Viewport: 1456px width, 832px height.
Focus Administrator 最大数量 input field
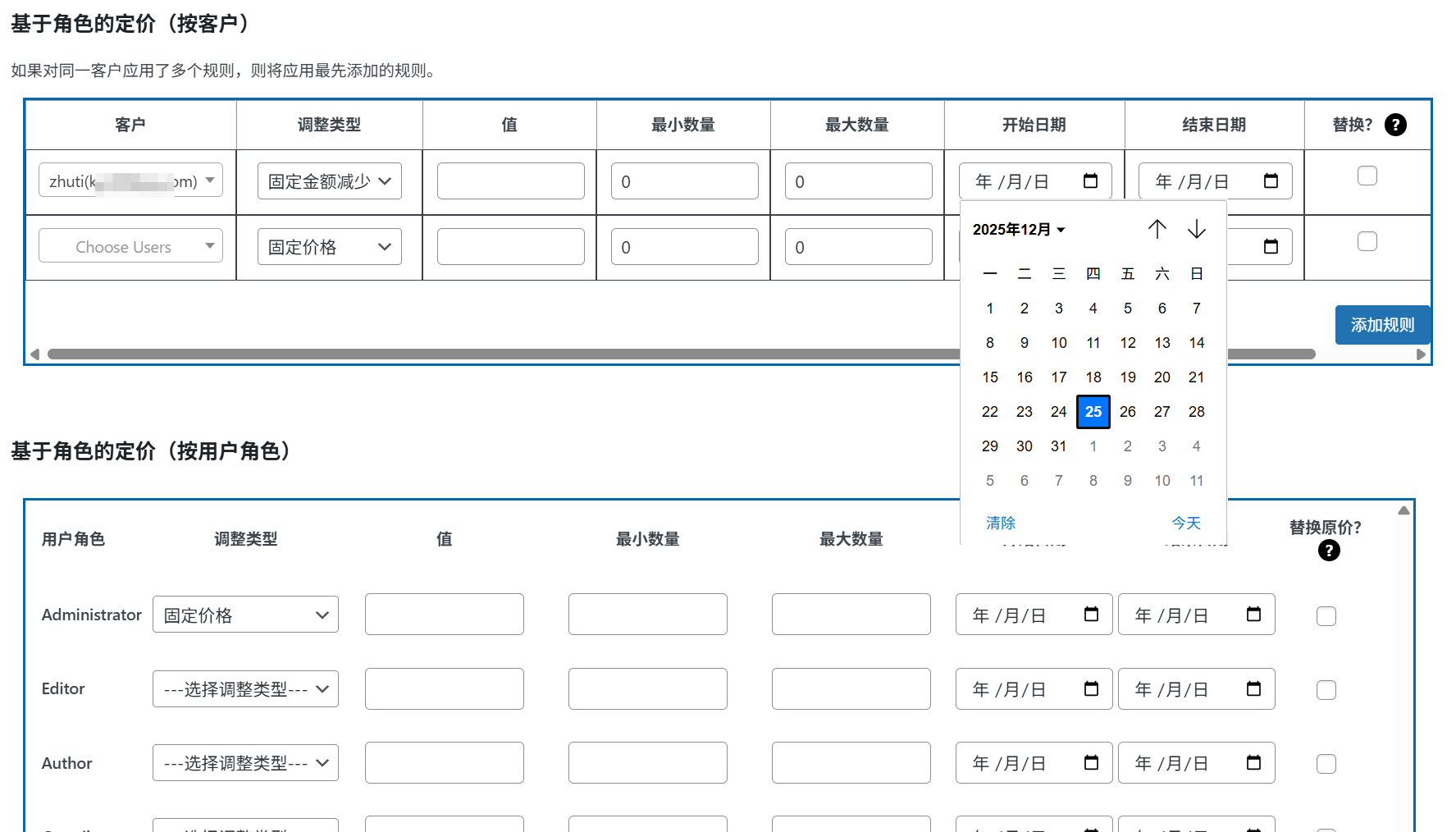(851, 615)
